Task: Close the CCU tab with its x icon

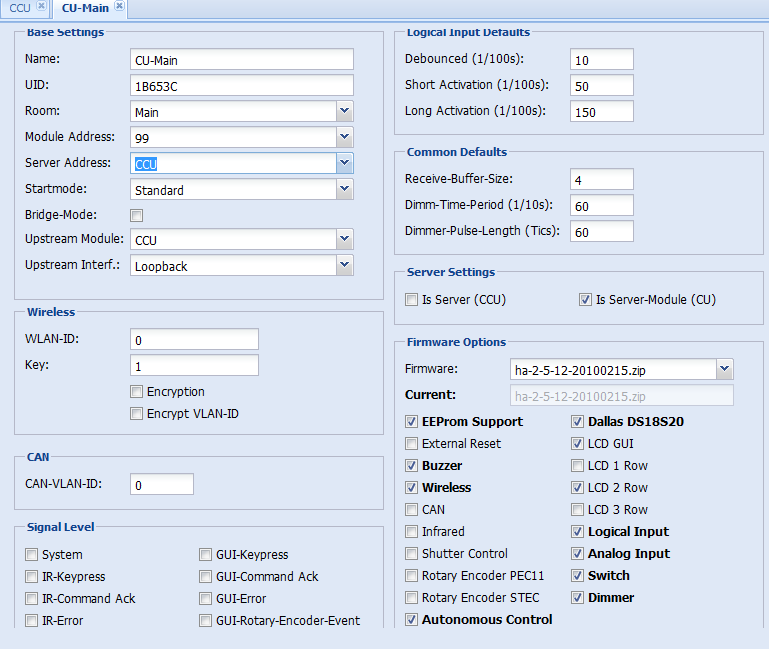Action: (x=42, y=6)
